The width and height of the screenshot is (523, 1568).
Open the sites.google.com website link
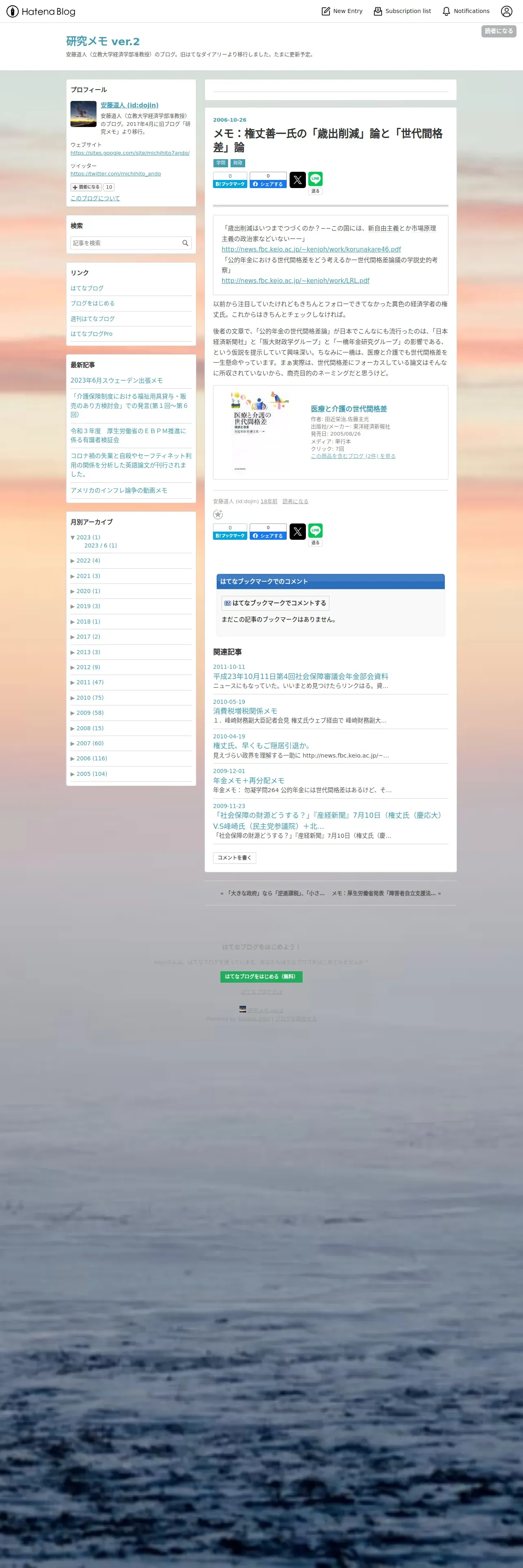click(x=130, y=153)
